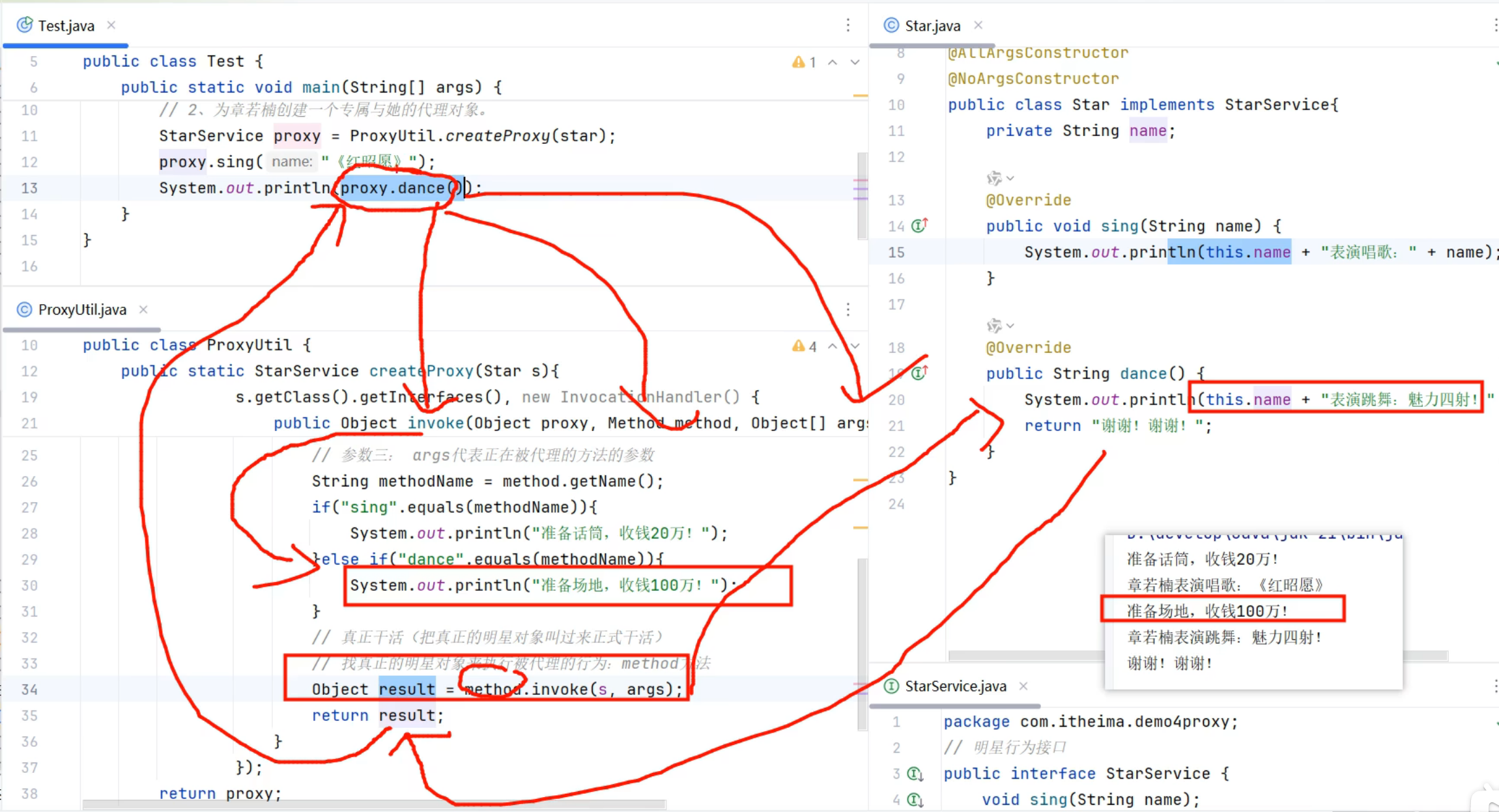Click last output line 谢谢！谢谢！

point(1169,664)
